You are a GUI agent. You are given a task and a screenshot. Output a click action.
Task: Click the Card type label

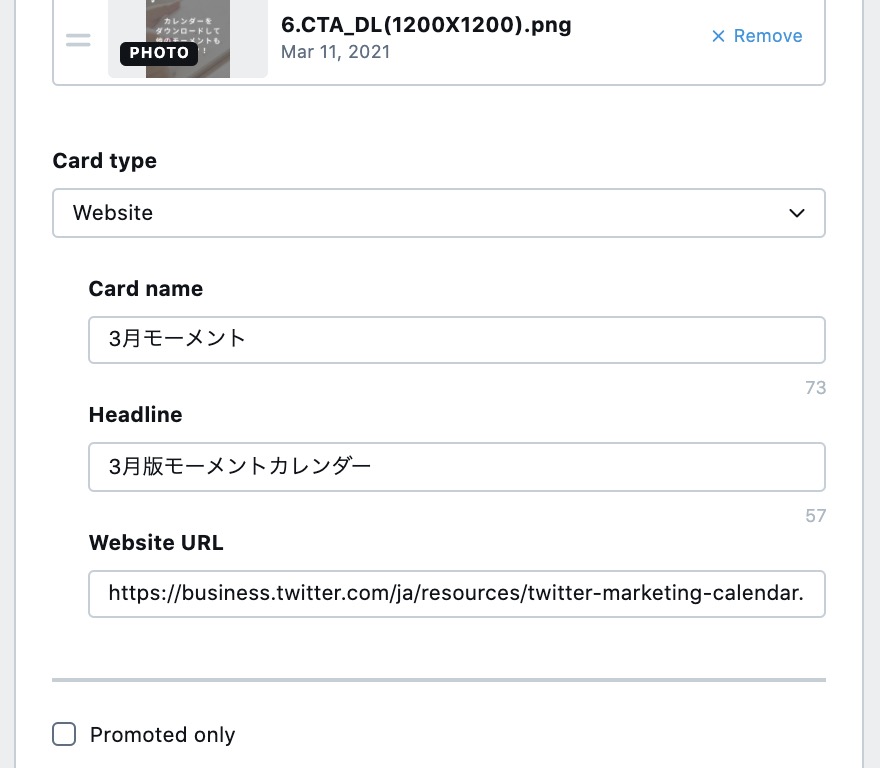point(105,161)
